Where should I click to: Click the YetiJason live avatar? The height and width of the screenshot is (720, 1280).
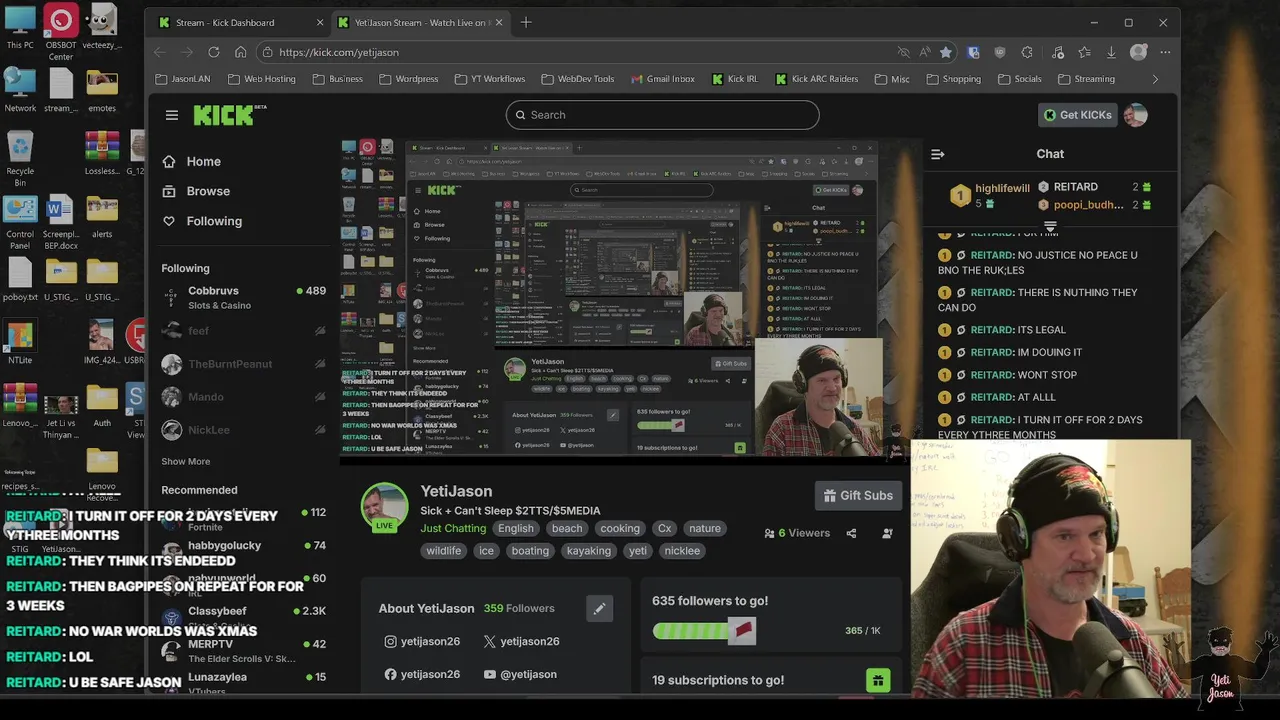(x=384, y=507)
